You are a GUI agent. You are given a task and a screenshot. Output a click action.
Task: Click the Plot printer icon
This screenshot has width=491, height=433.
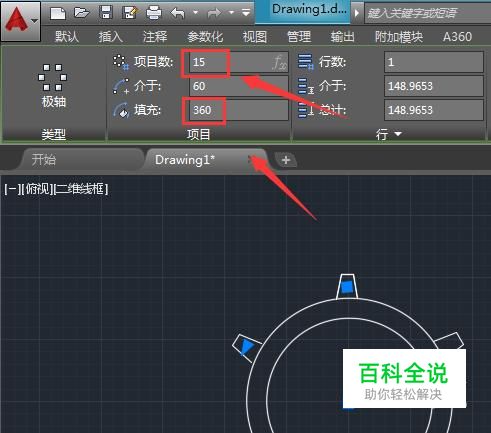pyautogui.click(x=154, y=13)
